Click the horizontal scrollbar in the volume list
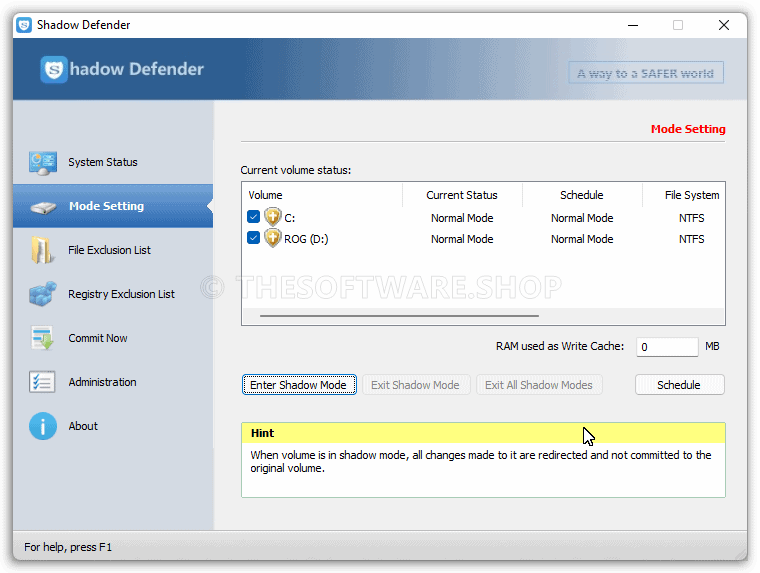The height and width of the screenshot is (573, 760). [399, 316]
